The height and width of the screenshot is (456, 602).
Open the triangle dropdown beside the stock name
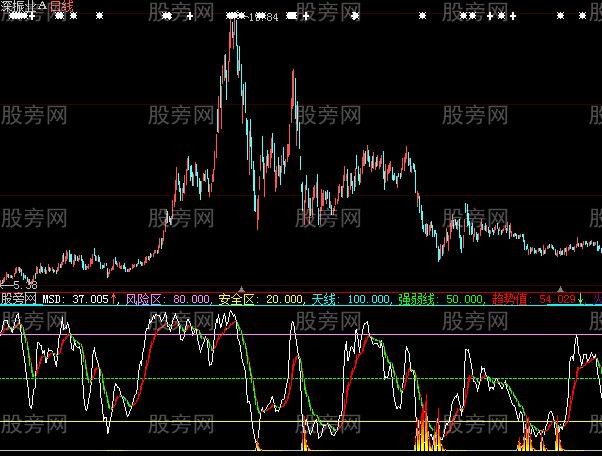[x=44, y=6]
